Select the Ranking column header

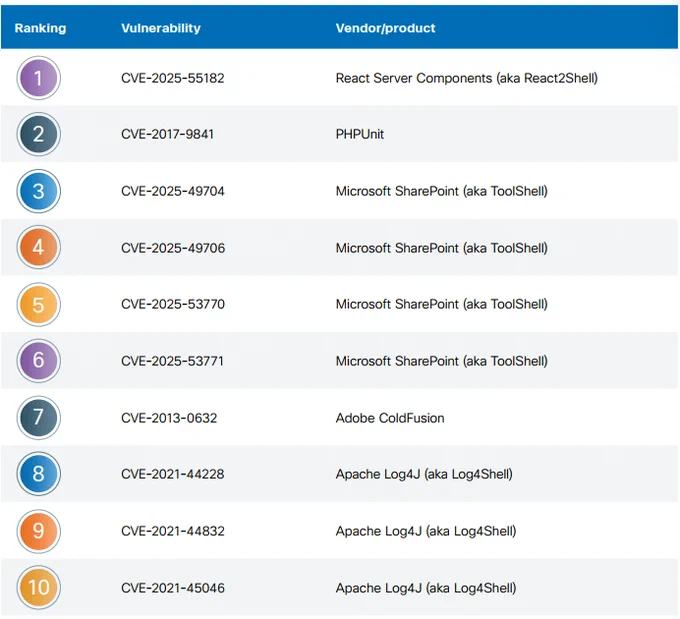point(40,28)
